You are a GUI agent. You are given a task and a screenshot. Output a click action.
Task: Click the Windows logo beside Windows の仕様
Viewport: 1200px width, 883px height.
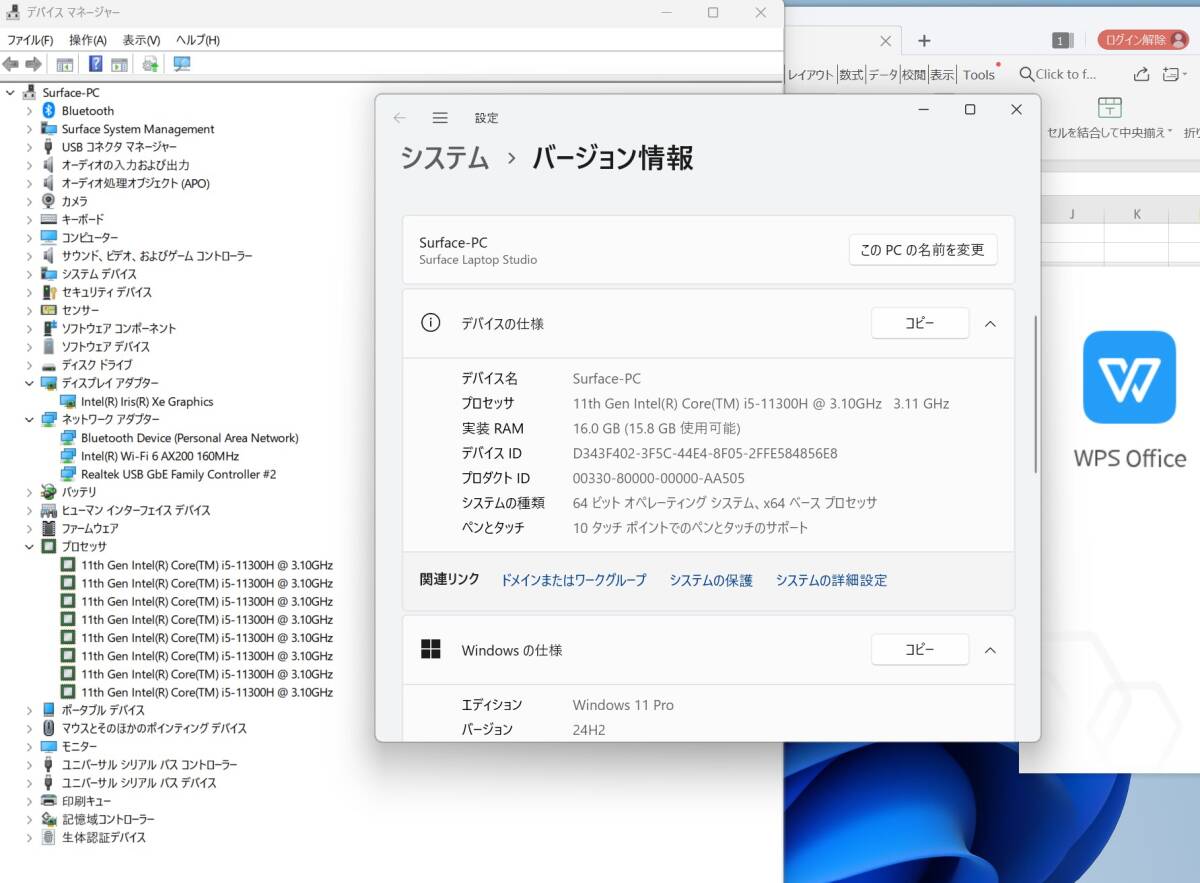coord(431,650)
